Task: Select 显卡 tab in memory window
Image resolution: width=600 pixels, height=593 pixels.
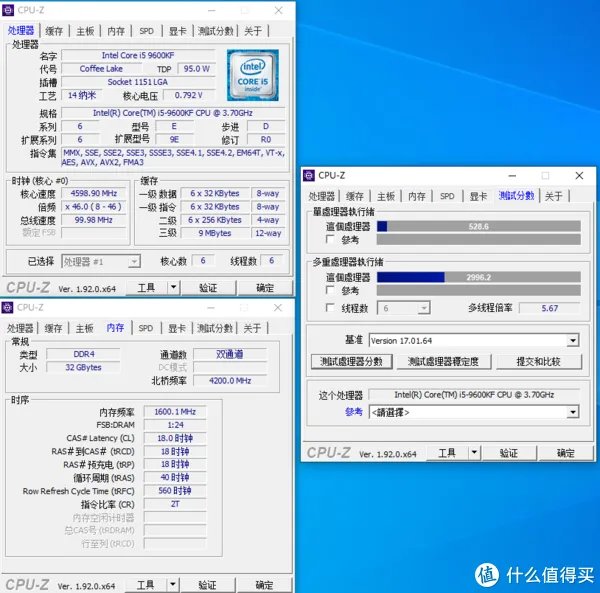Action: (x=177, y=328)
